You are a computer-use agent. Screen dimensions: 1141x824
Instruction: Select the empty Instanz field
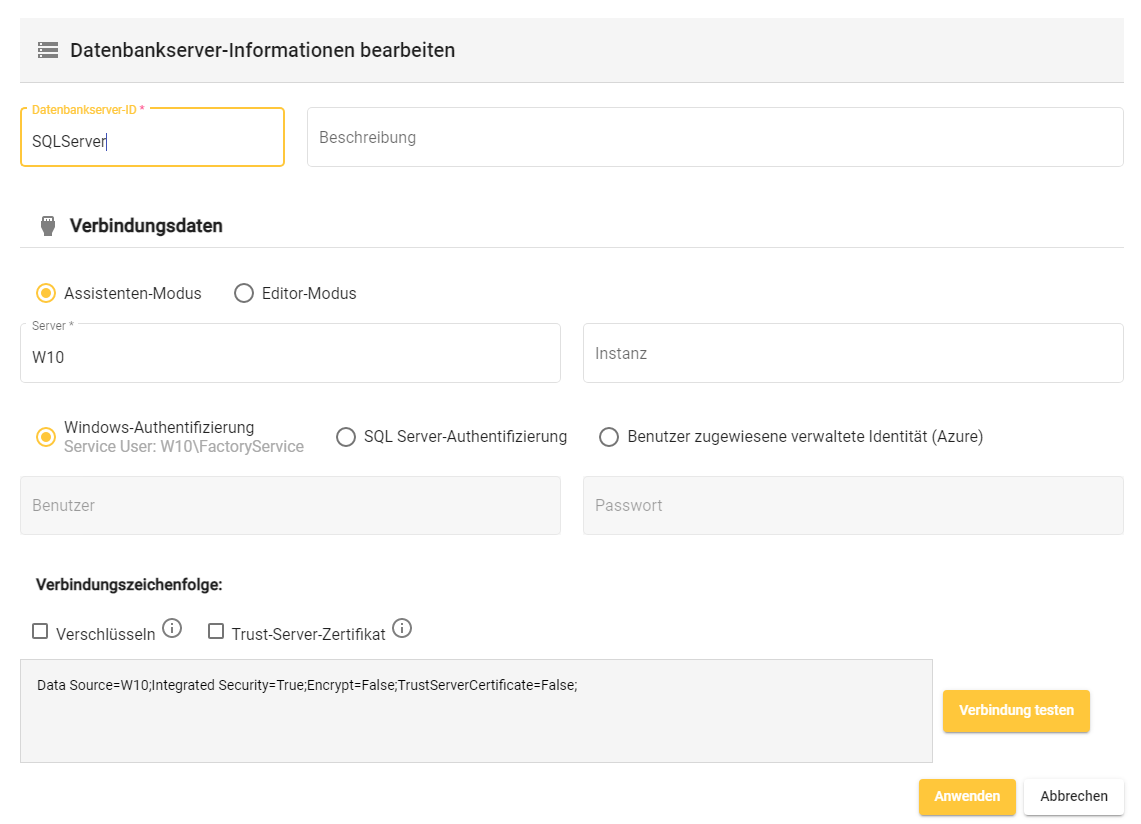pyautogui.click(x=853, y=352)
